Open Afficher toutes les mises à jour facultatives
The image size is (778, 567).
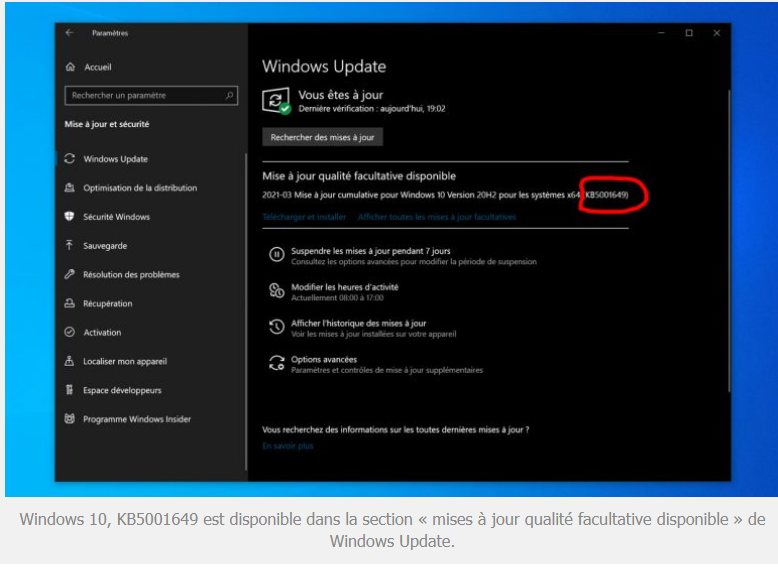(437, 217)
